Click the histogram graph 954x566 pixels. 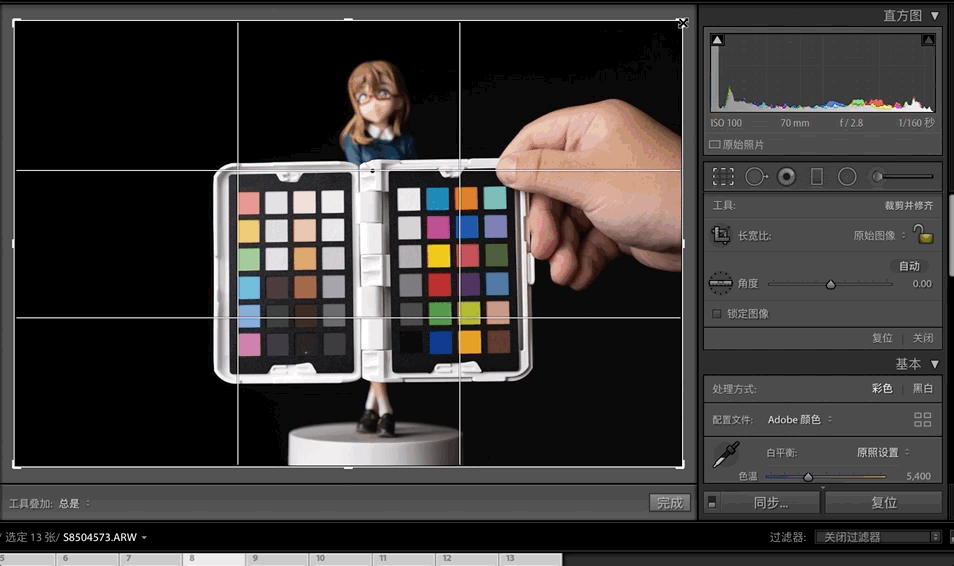pyautogui.click(x=823, y=72)
